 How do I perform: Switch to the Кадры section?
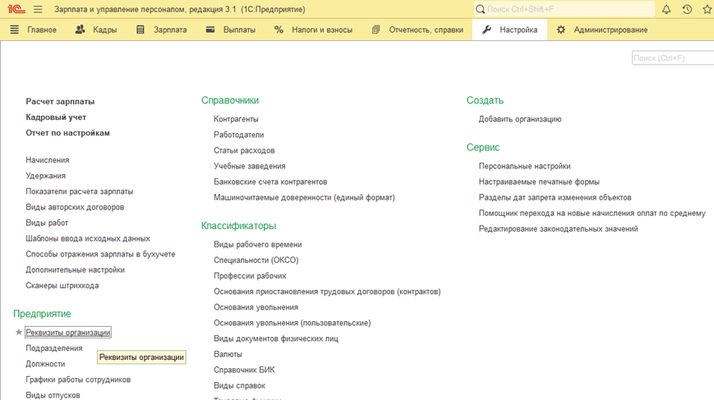coord(98,29)
